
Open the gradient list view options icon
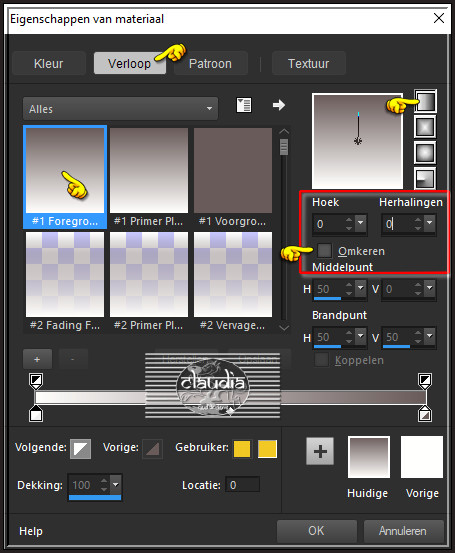pos(243,105)
